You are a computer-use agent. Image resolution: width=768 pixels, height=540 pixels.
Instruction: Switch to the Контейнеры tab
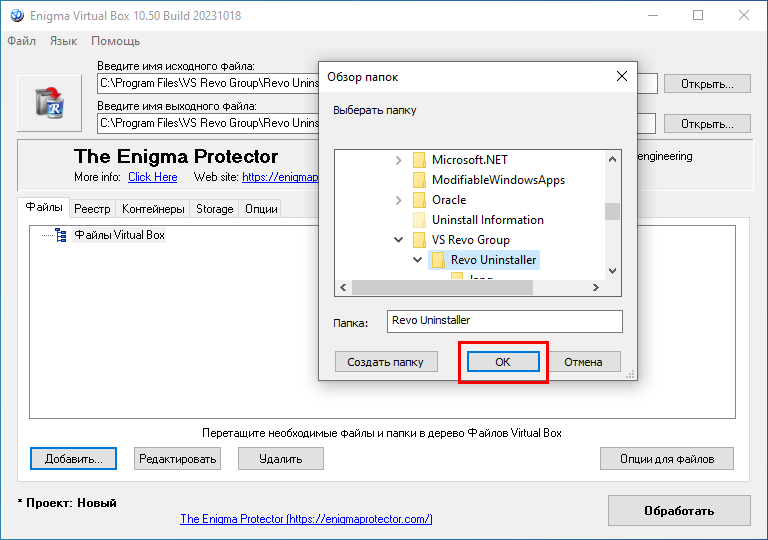pyautogui.click(x=153, y=209)
